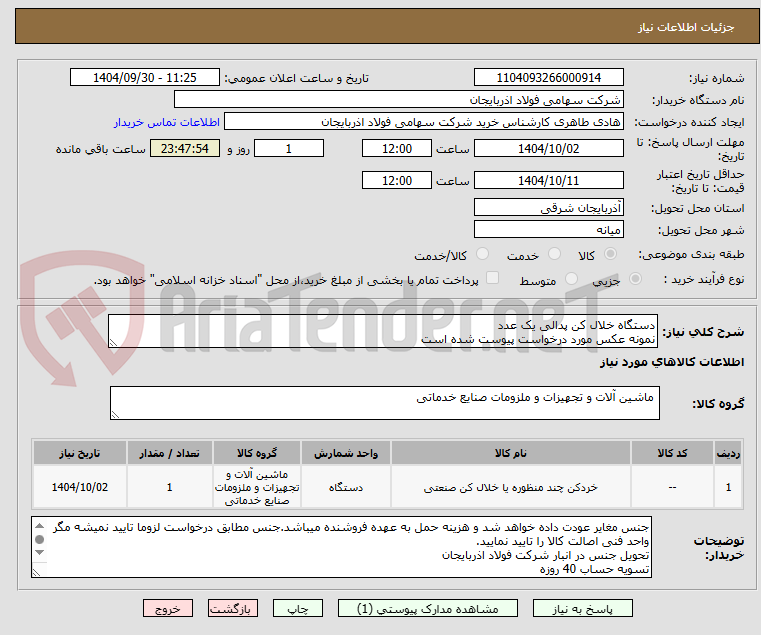
Task: Click the unit cell دستگاه
Action: pos(346,487)
